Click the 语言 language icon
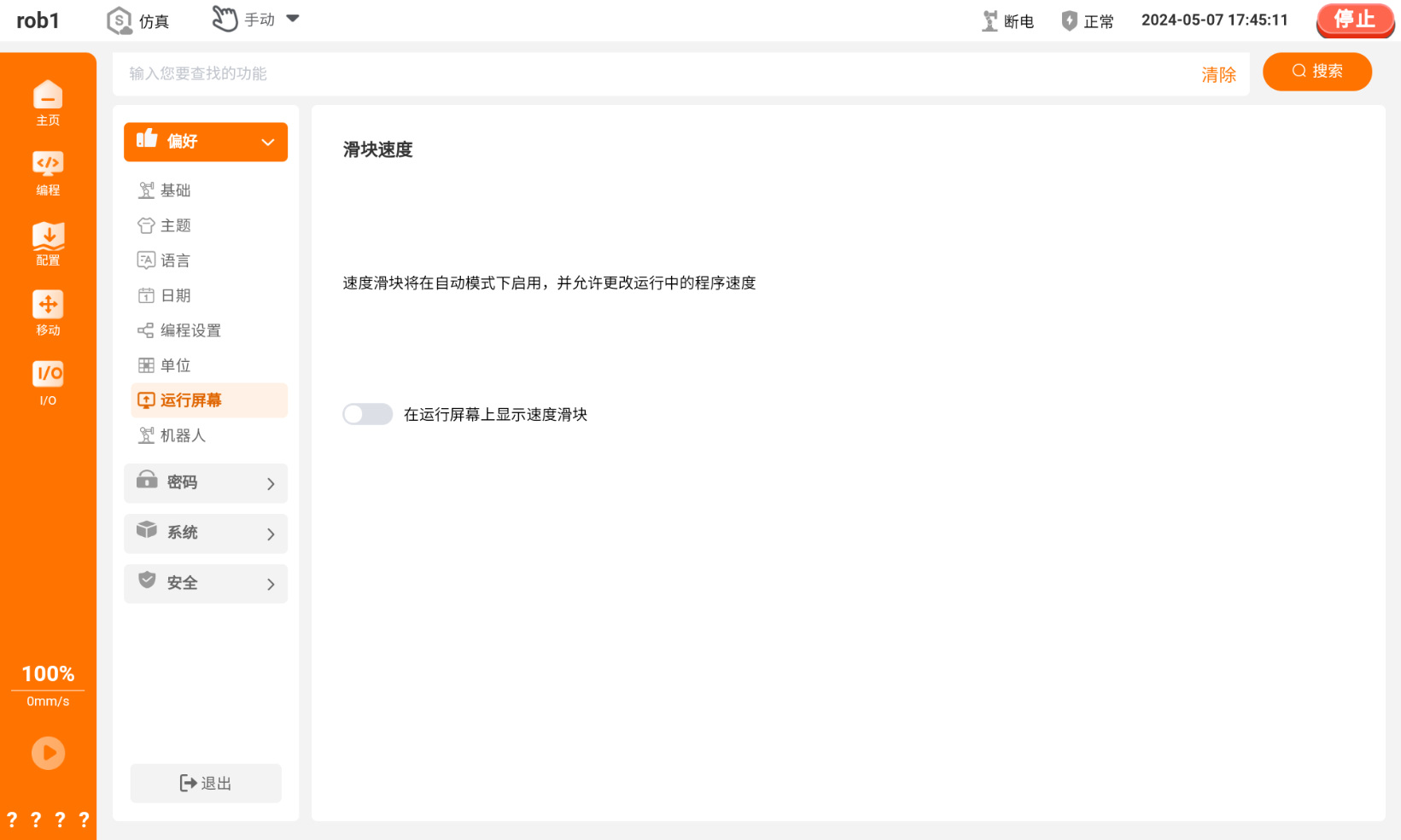 pos(146,260)
